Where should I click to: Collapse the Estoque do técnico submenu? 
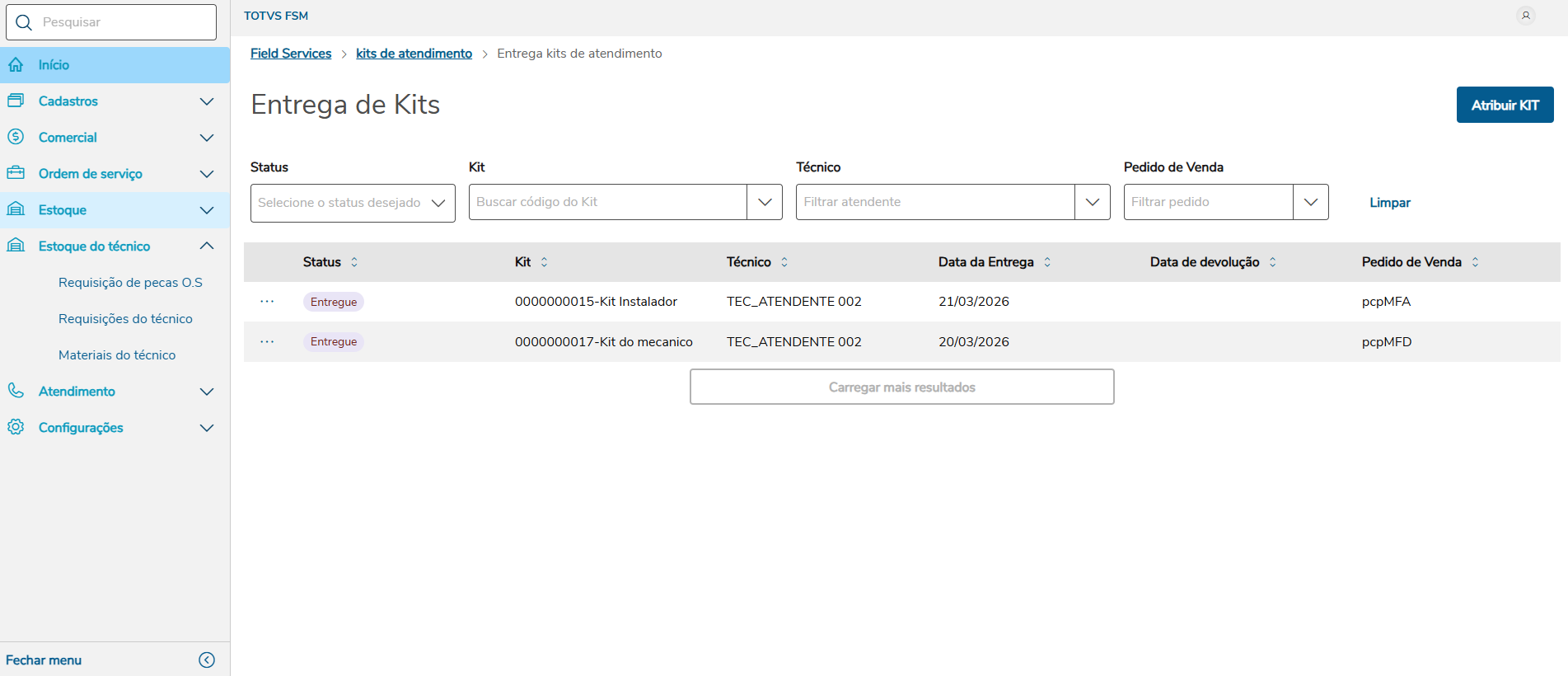[x=207, y=246]
